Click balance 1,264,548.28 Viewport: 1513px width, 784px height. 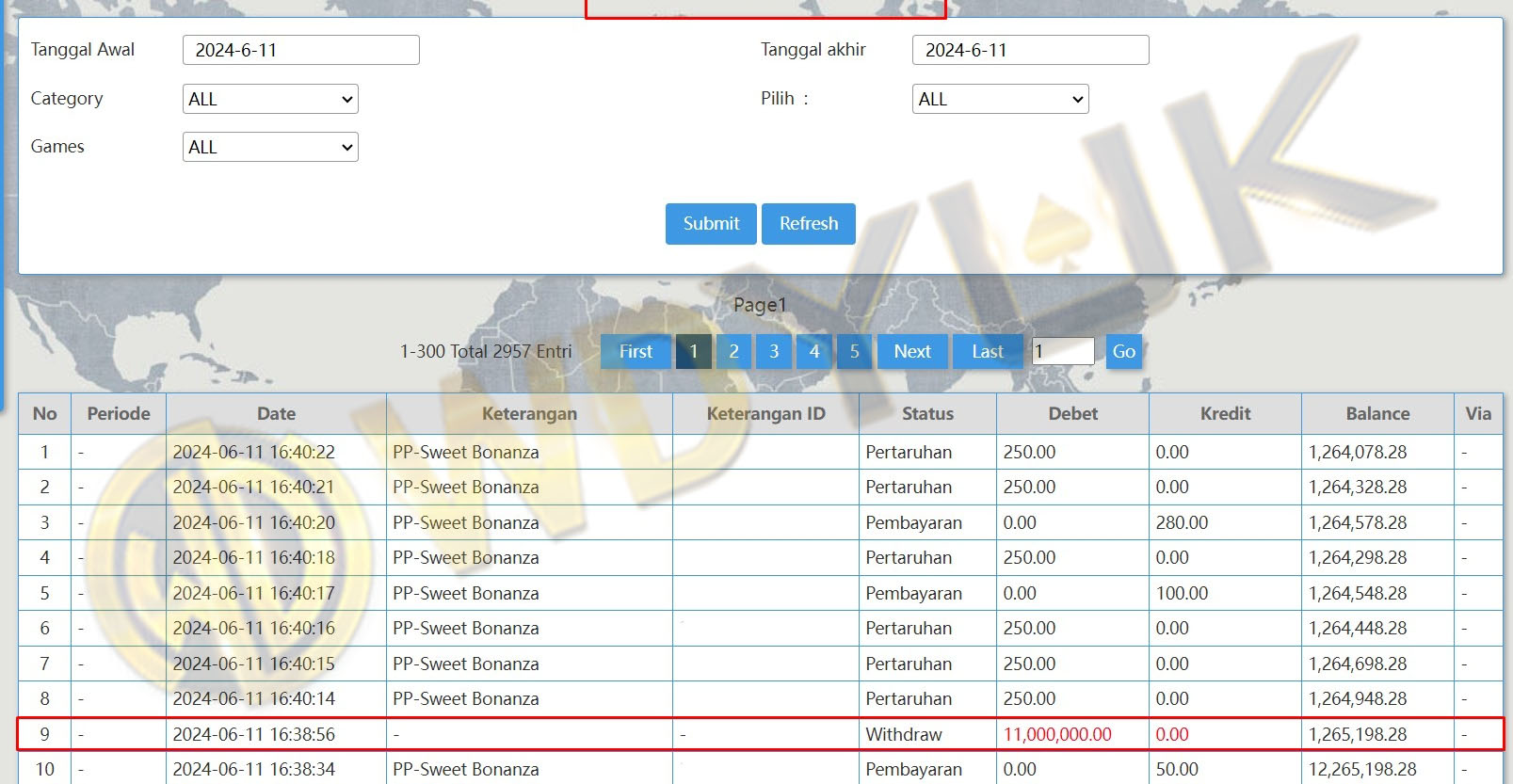pyautogui.click(x=1358, y=593)
